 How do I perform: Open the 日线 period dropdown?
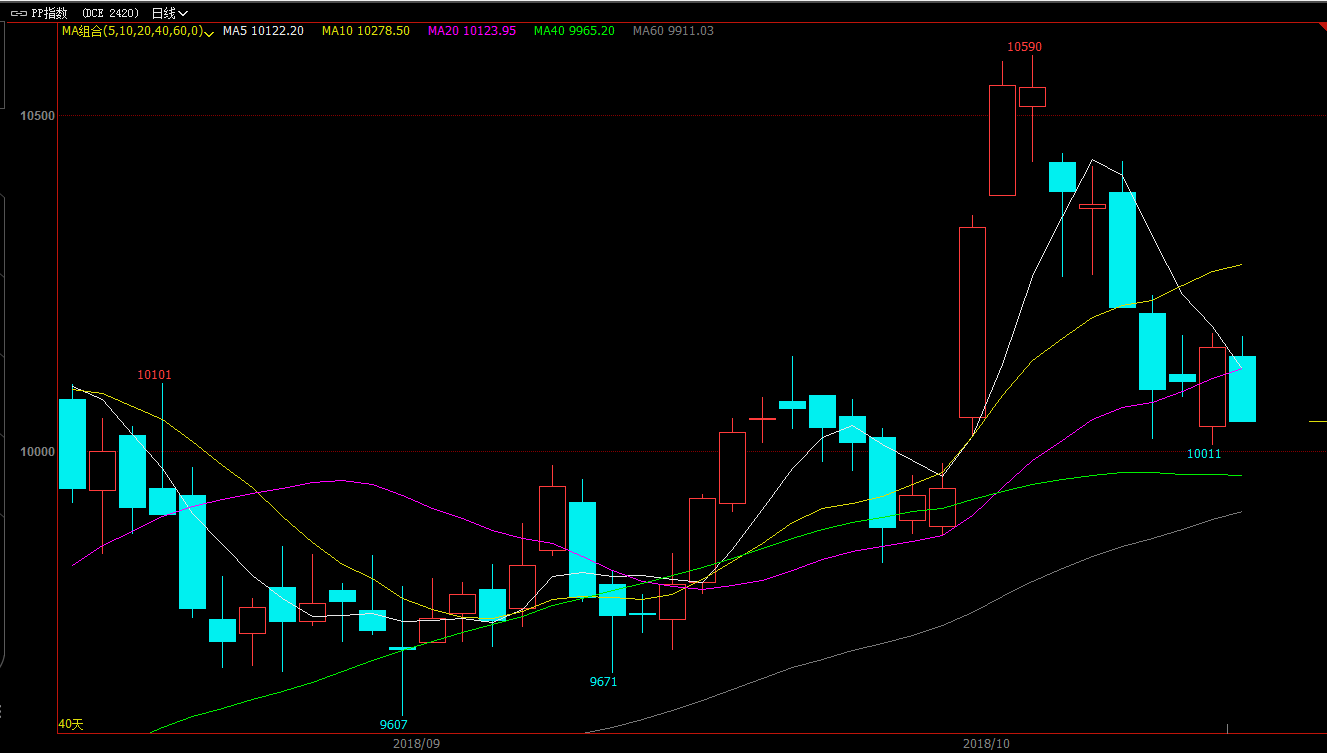tap(169, 13)
